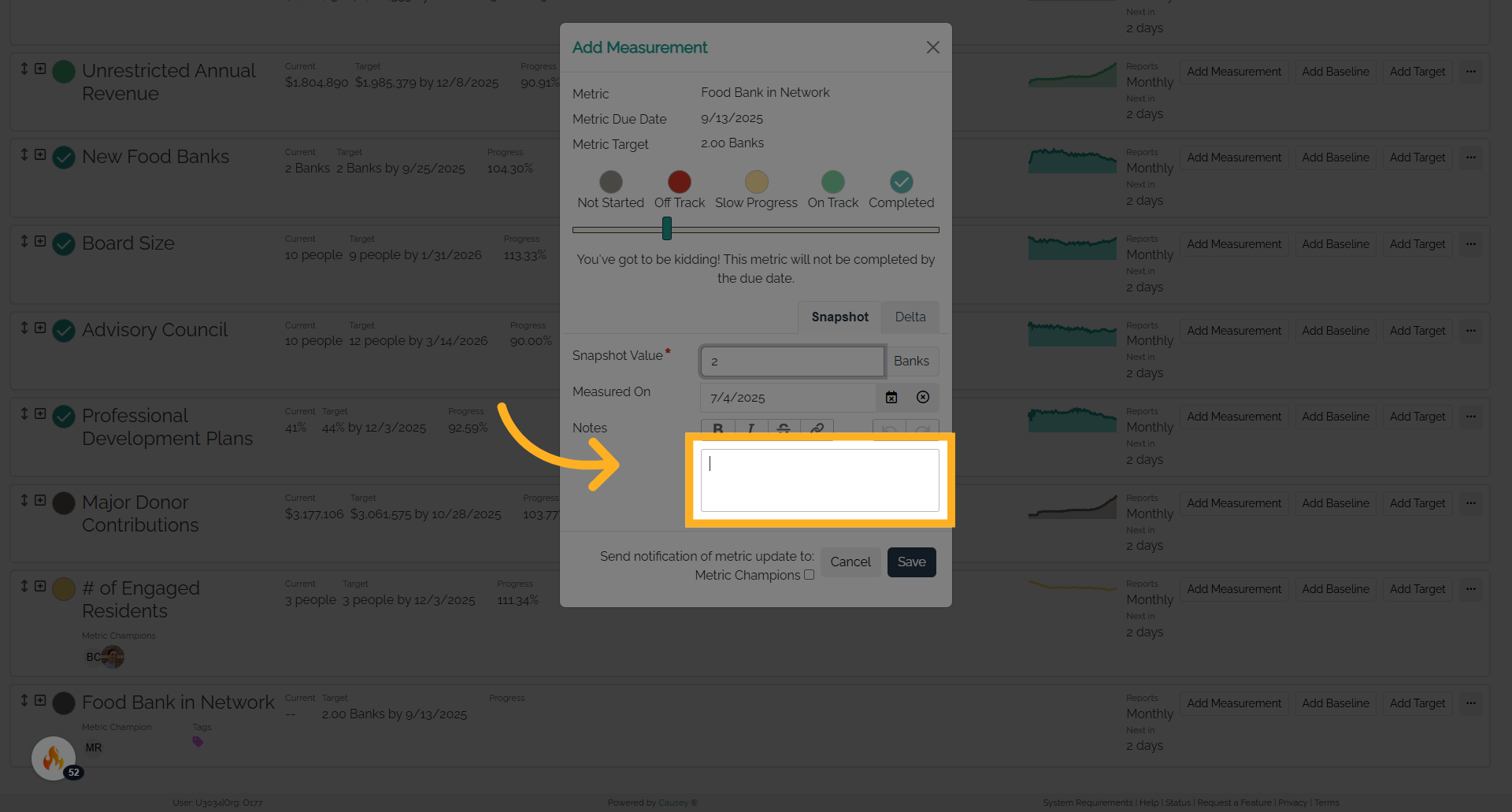Screen dimensions: 1512x812
Task: Expand the Advisory Council row
Action: 40,328
